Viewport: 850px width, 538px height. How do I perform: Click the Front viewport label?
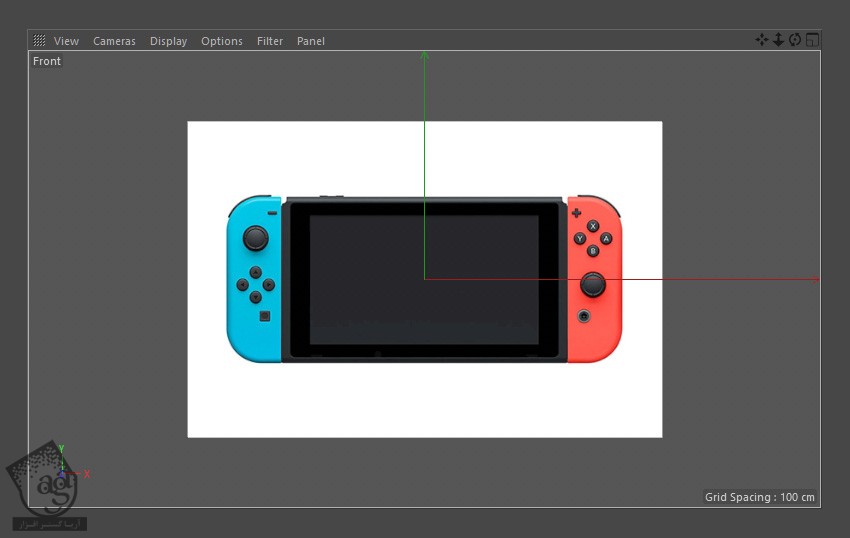tap(47, 61)
